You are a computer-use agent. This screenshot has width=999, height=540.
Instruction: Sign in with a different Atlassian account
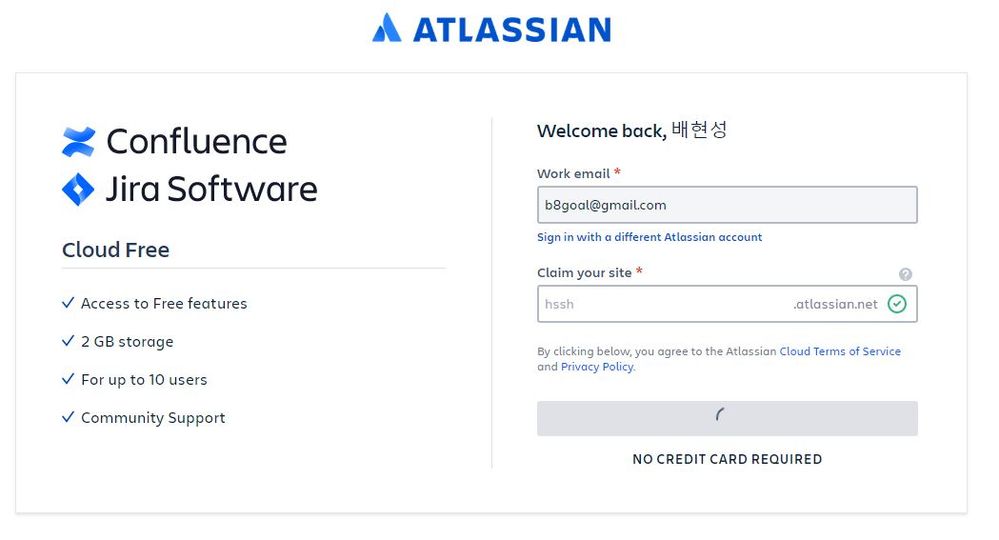click(x=649, y=237)
